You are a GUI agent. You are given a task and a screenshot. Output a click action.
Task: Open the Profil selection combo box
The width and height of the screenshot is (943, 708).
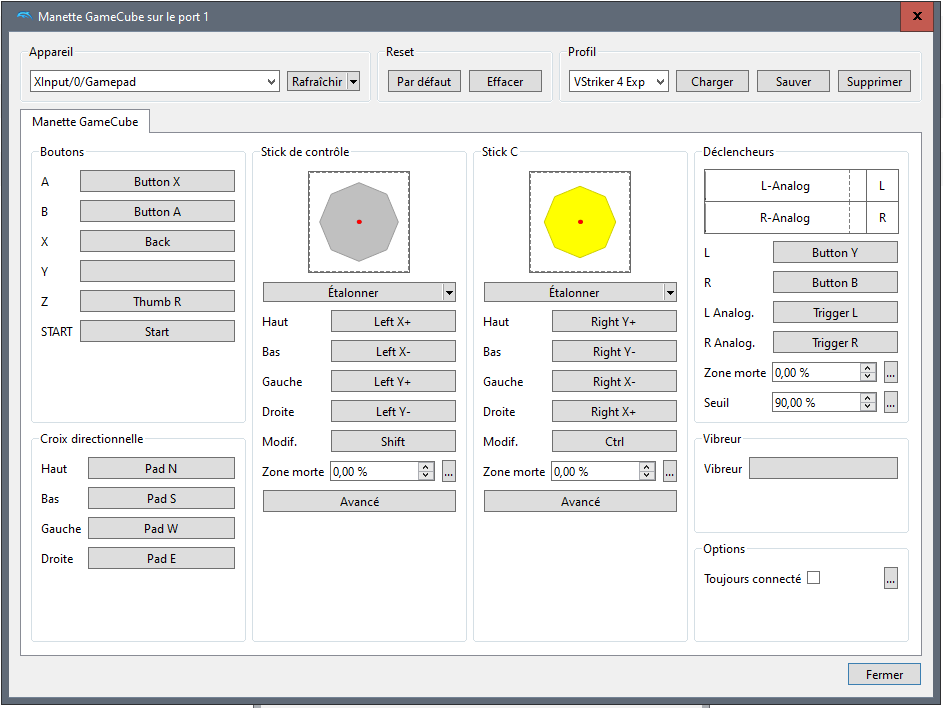coord(618,82)
